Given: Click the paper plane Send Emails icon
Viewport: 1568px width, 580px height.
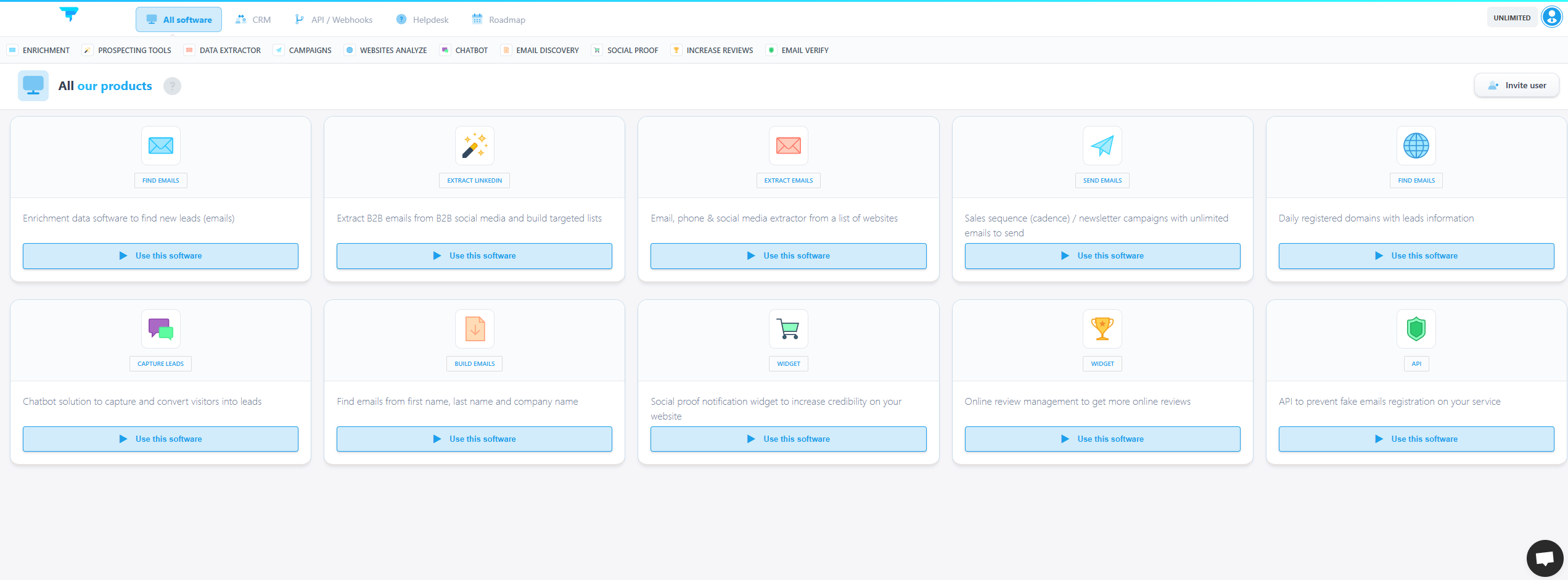Looking at the screenshot, I should [x=1102, y=146].
